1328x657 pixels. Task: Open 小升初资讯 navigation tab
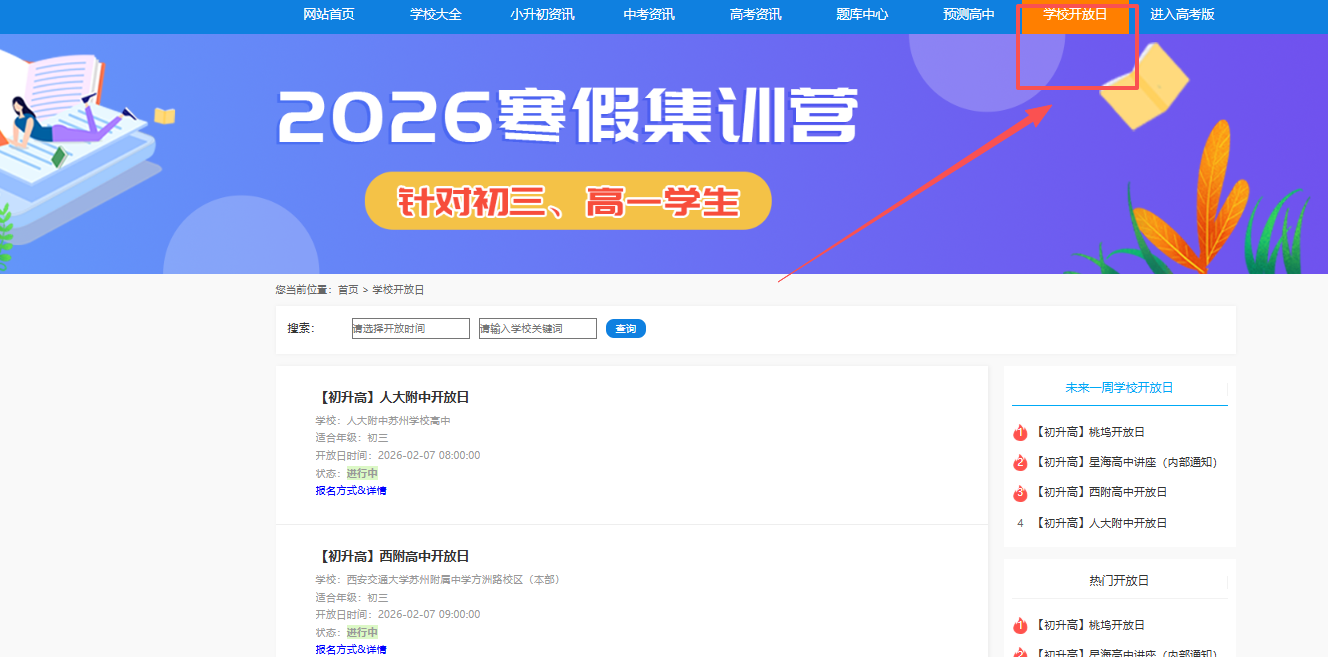click(x=542, y=15)
